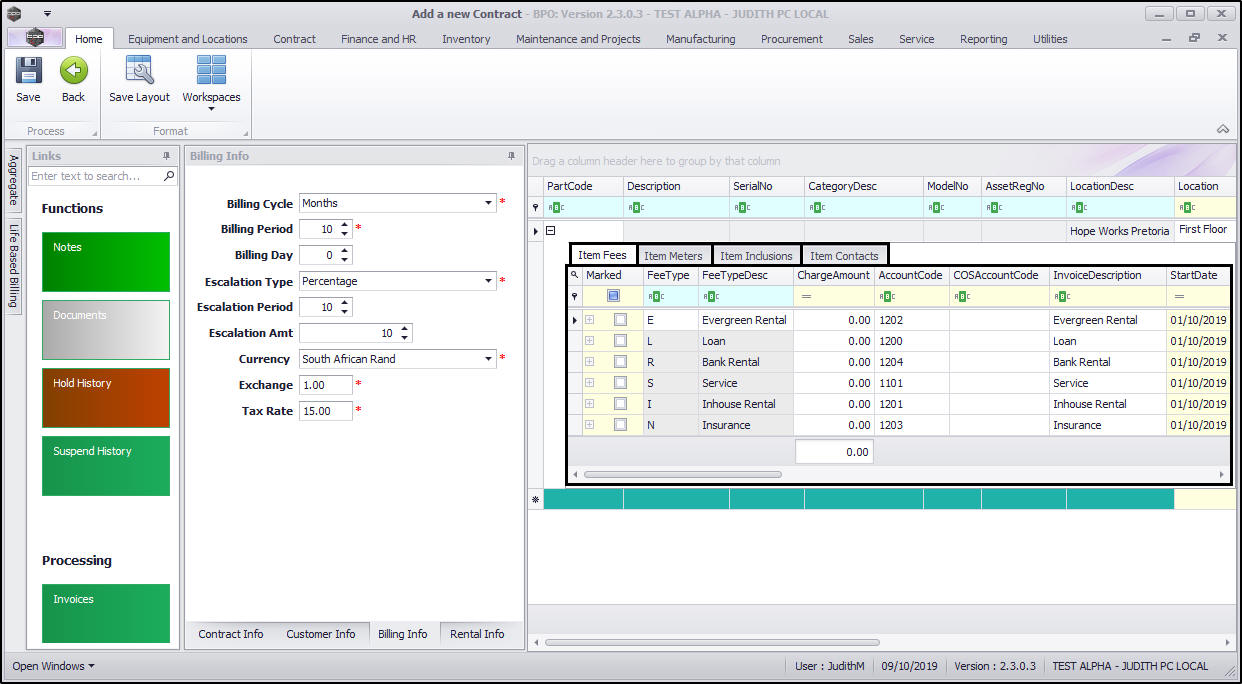Tick the Marked checkbox for Bank Rental
Screen dimensions: 1242x684
620,362
